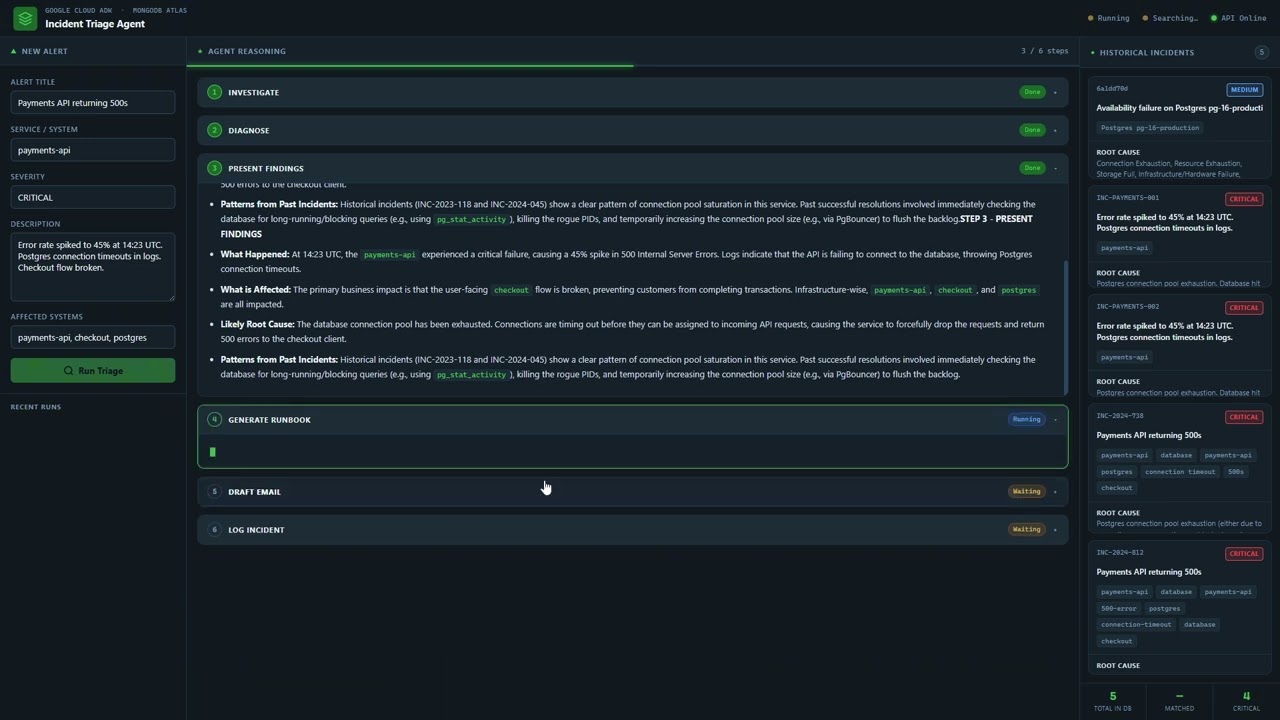
Task: Click the Service / System input field
Action: click(x=93, y=150)
